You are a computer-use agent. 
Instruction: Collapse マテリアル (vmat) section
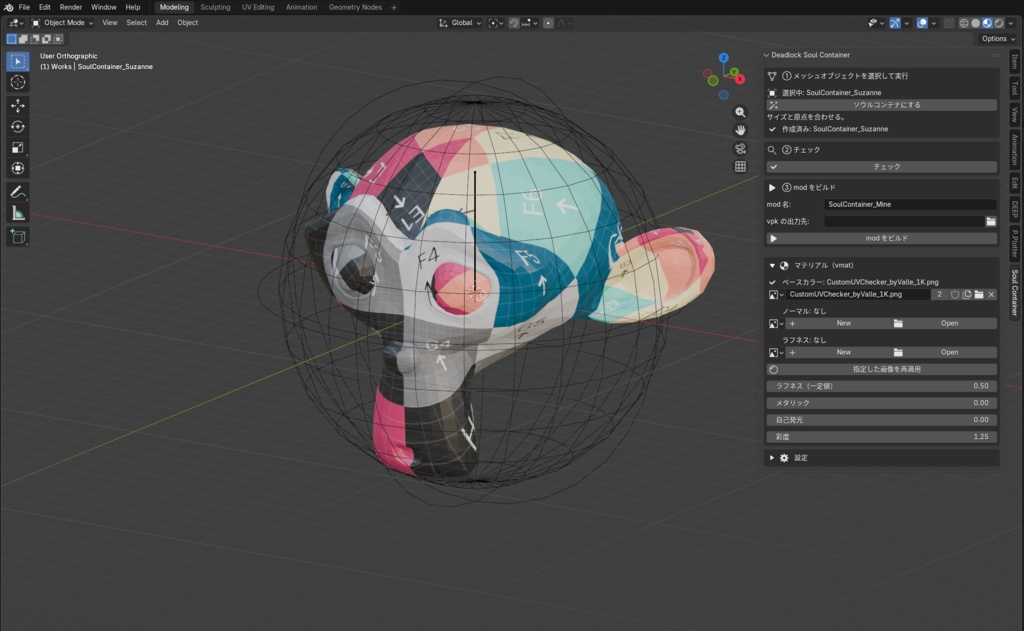[772, 266]
